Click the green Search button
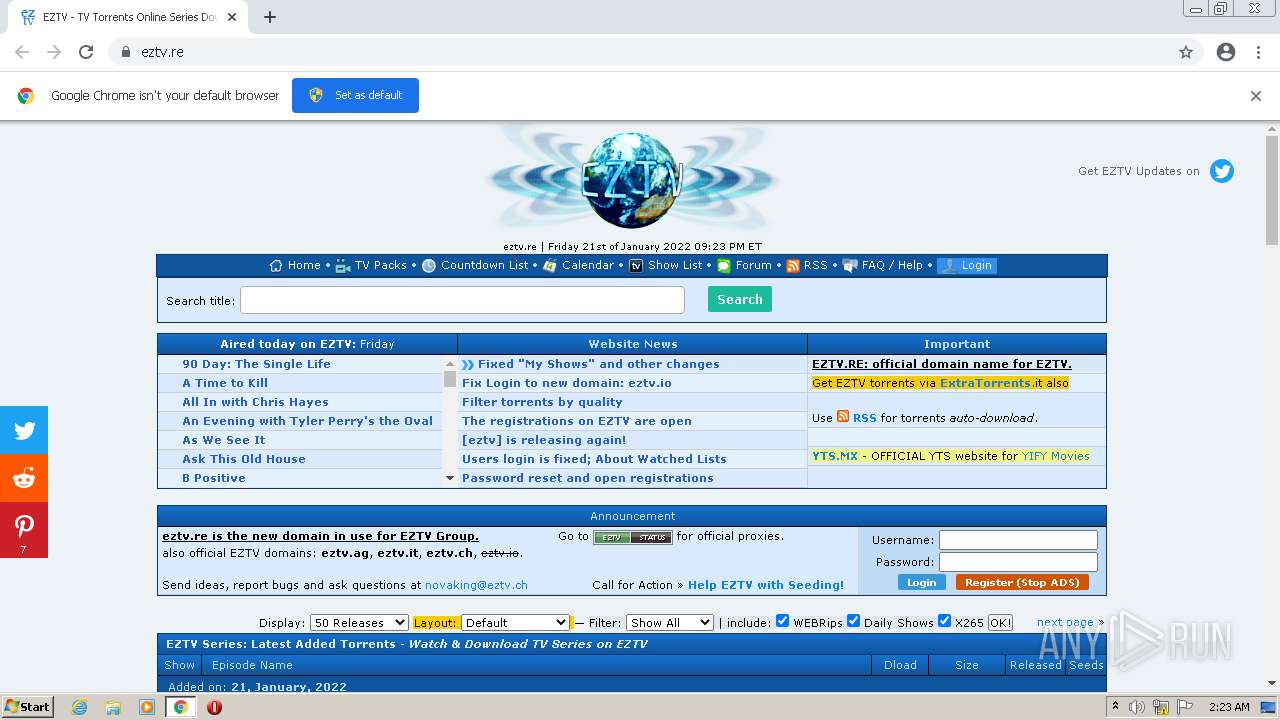 (740, 299)
